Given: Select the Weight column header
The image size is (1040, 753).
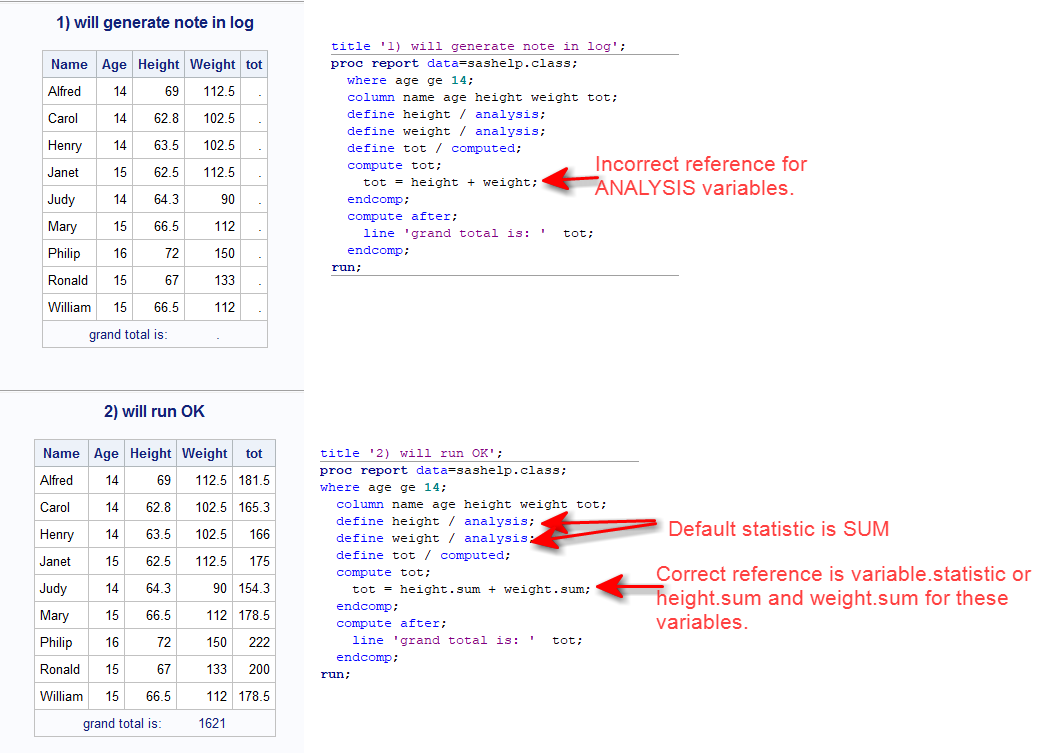Looking at the screenshot, I should coord(212,64).
